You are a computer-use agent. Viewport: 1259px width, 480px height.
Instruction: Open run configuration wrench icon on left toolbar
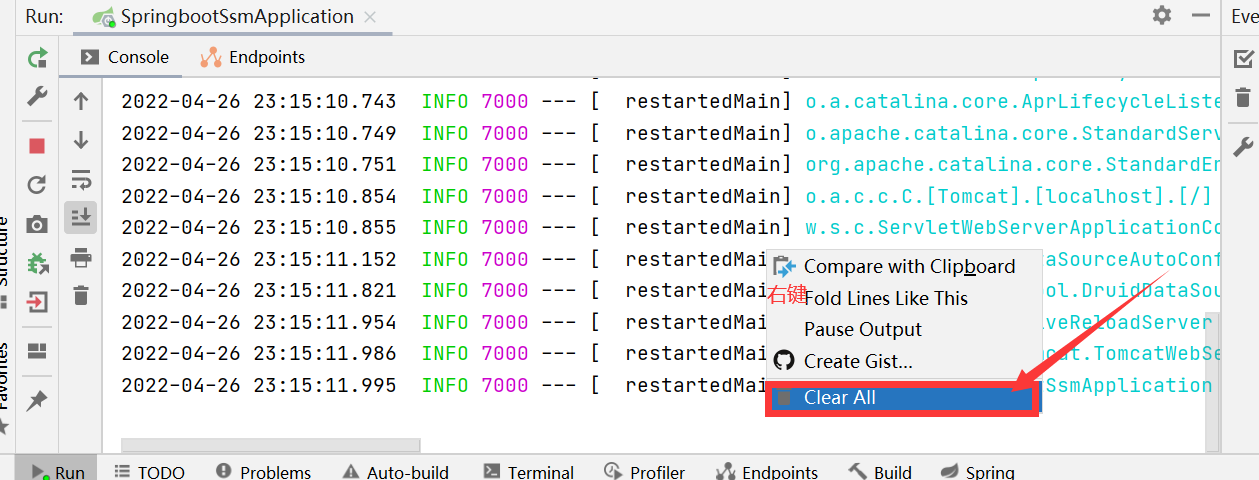(37, 96)
